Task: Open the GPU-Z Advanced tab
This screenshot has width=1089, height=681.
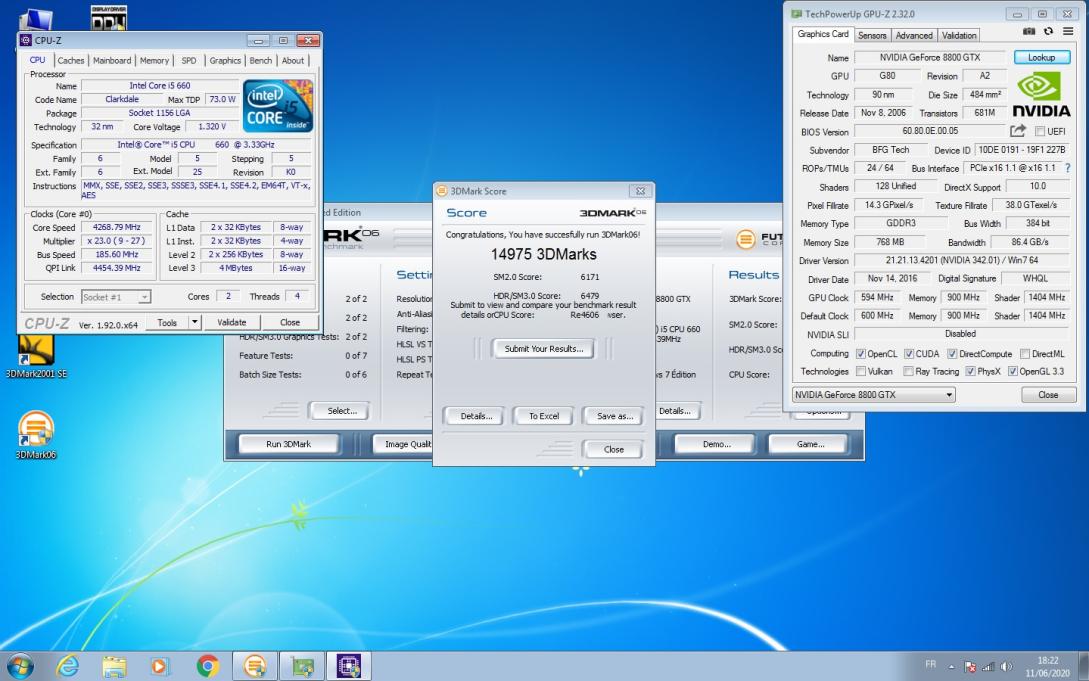Action: (913, 35)
